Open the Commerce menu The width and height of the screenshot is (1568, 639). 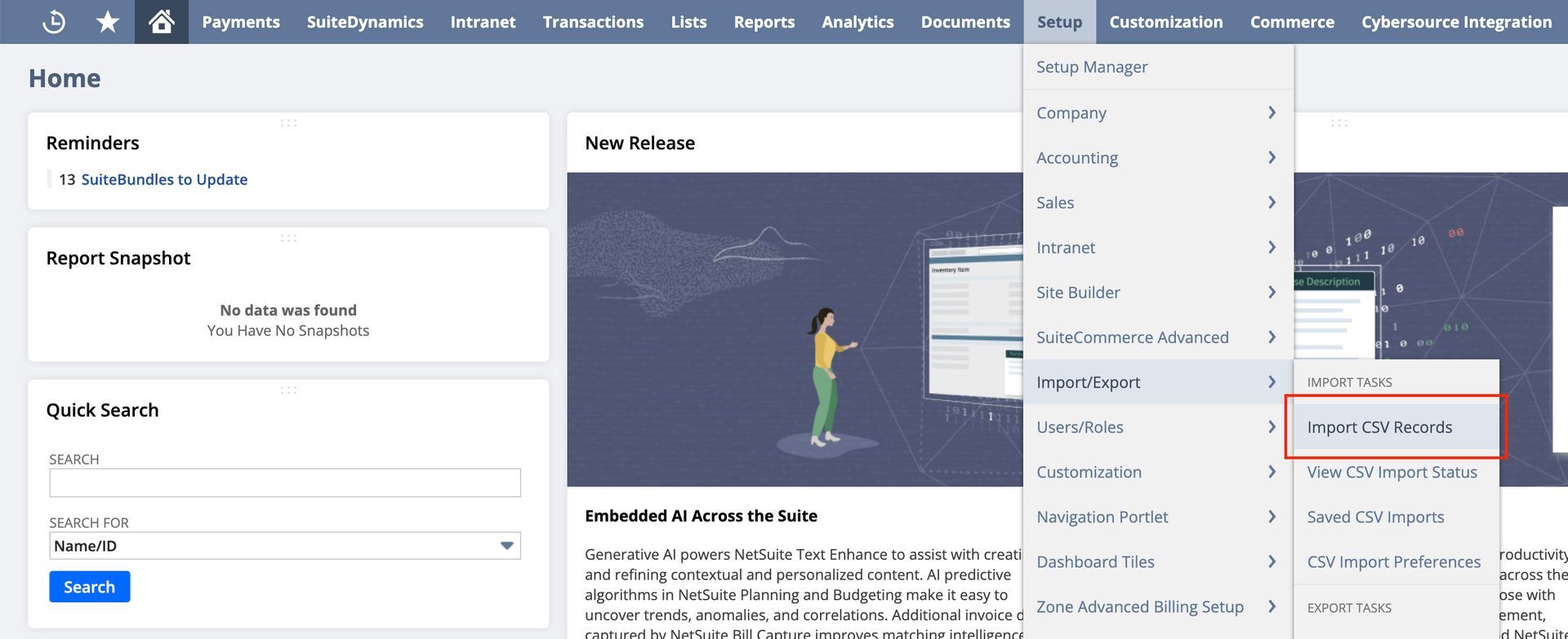click(x=1292, y=22)
